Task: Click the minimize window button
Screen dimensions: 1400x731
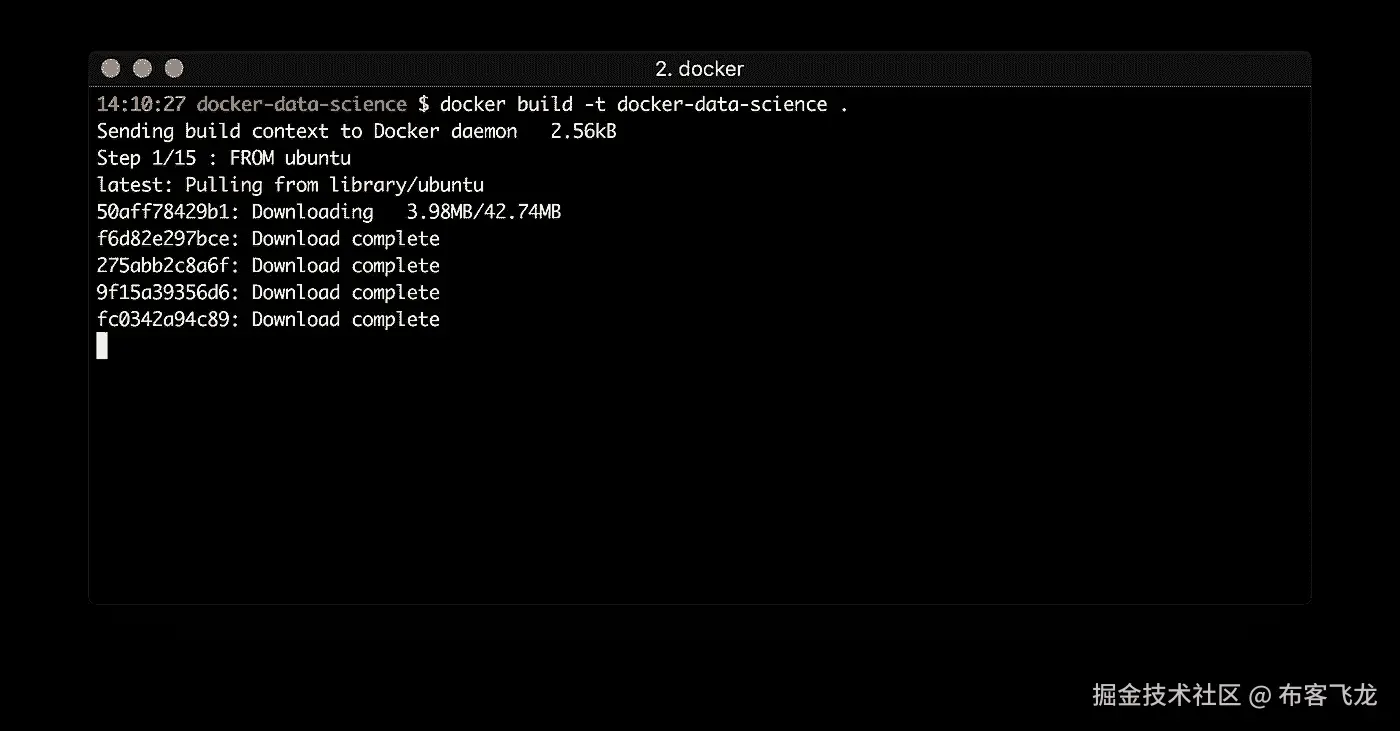Action: pos(142,68)
